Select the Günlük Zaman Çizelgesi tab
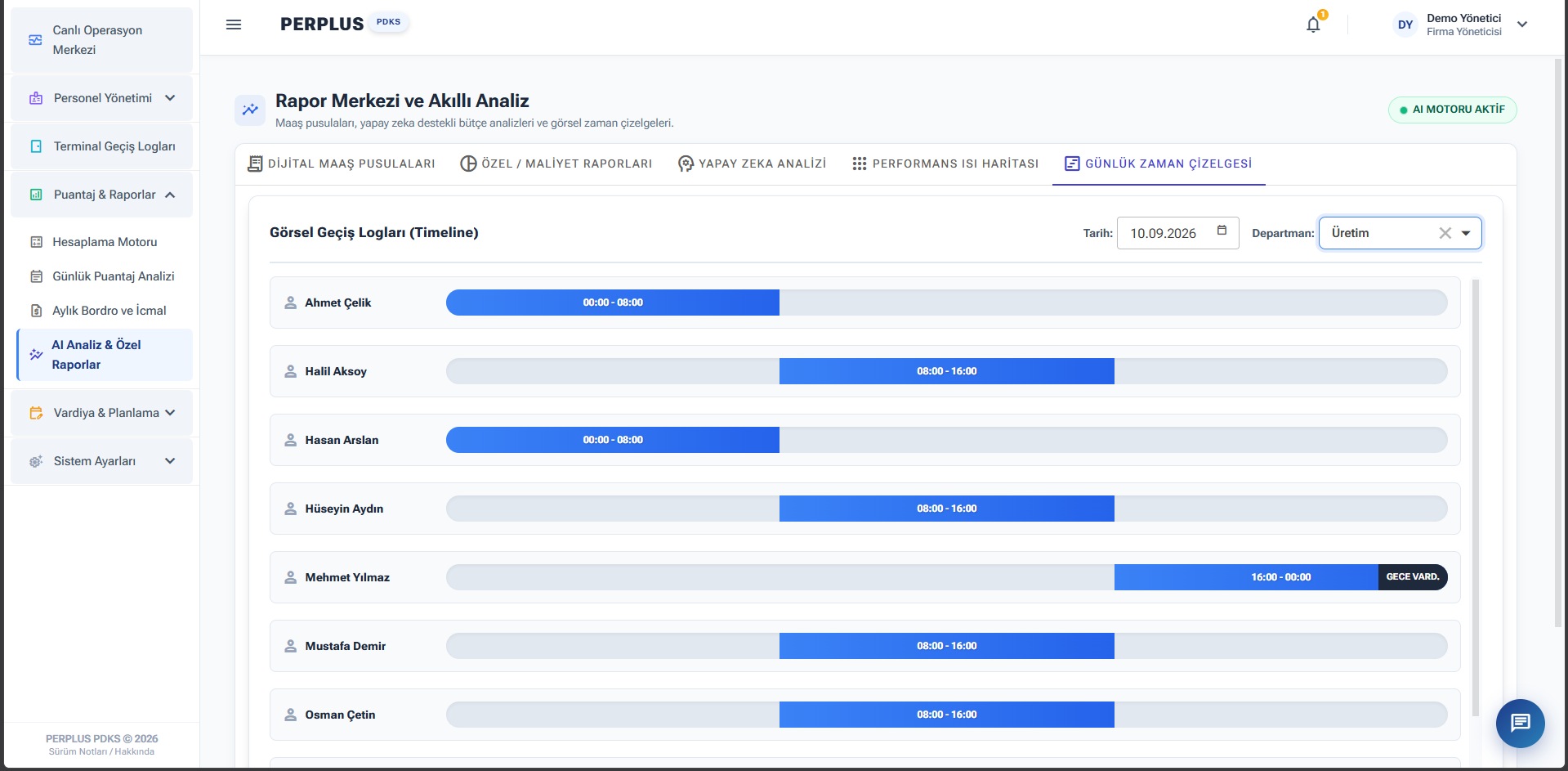Viewport: 1568px width, 771px height. (1159, 164)
